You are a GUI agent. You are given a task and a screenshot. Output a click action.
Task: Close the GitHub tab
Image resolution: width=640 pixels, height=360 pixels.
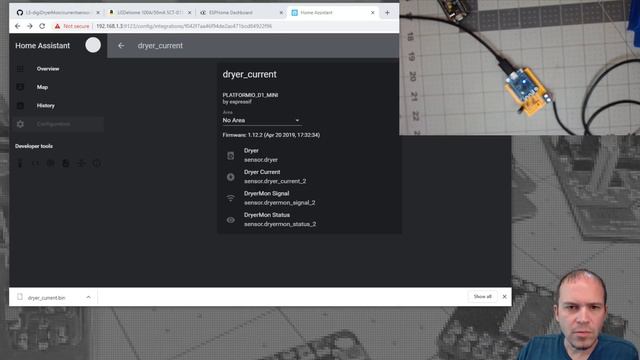[98, 13]
